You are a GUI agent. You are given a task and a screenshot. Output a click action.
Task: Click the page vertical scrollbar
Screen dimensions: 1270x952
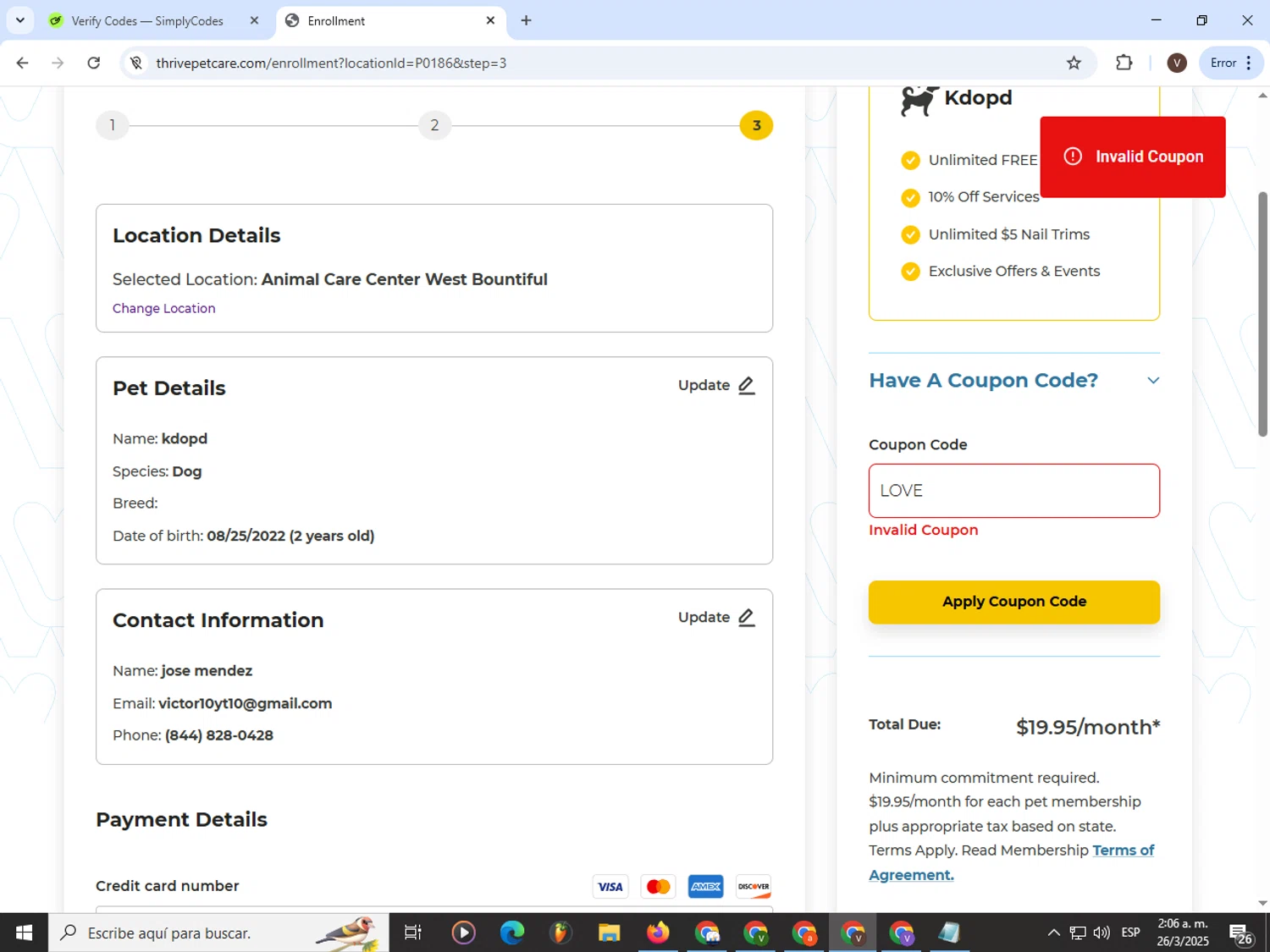tap(1262, 313)
